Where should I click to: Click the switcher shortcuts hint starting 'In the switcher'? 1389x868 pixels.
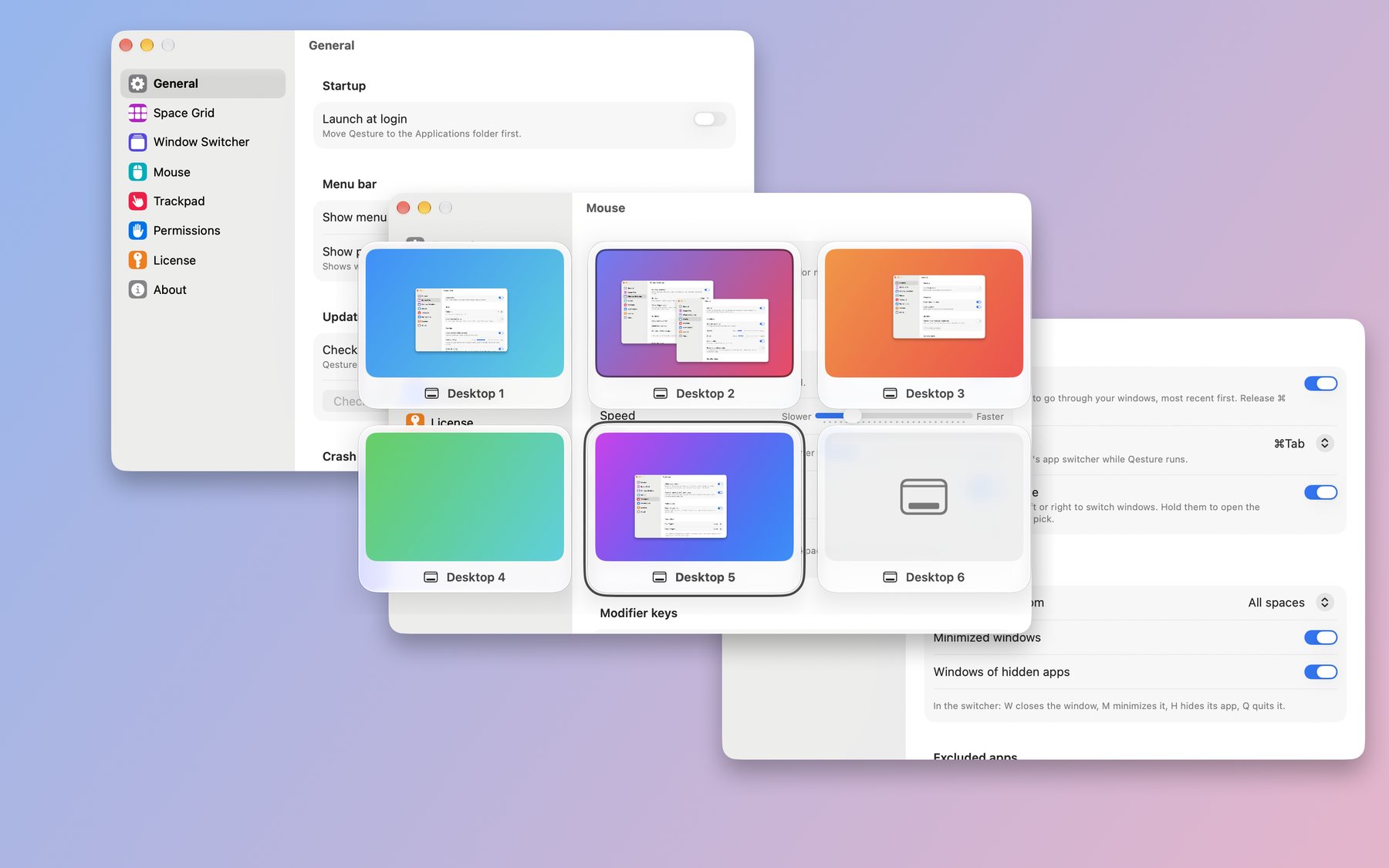click(1109, 706)
